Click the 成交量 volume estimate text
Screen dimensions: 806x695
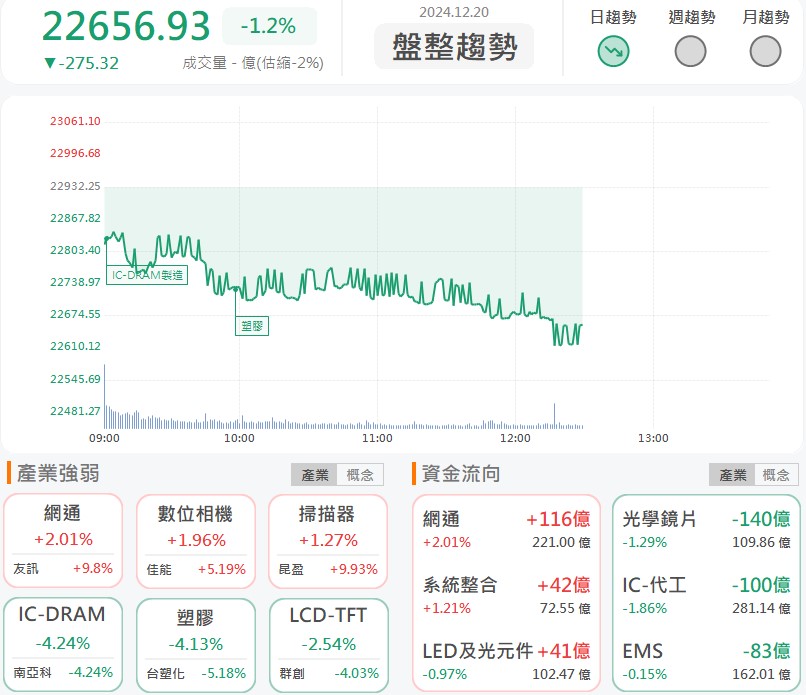[253, 63]
